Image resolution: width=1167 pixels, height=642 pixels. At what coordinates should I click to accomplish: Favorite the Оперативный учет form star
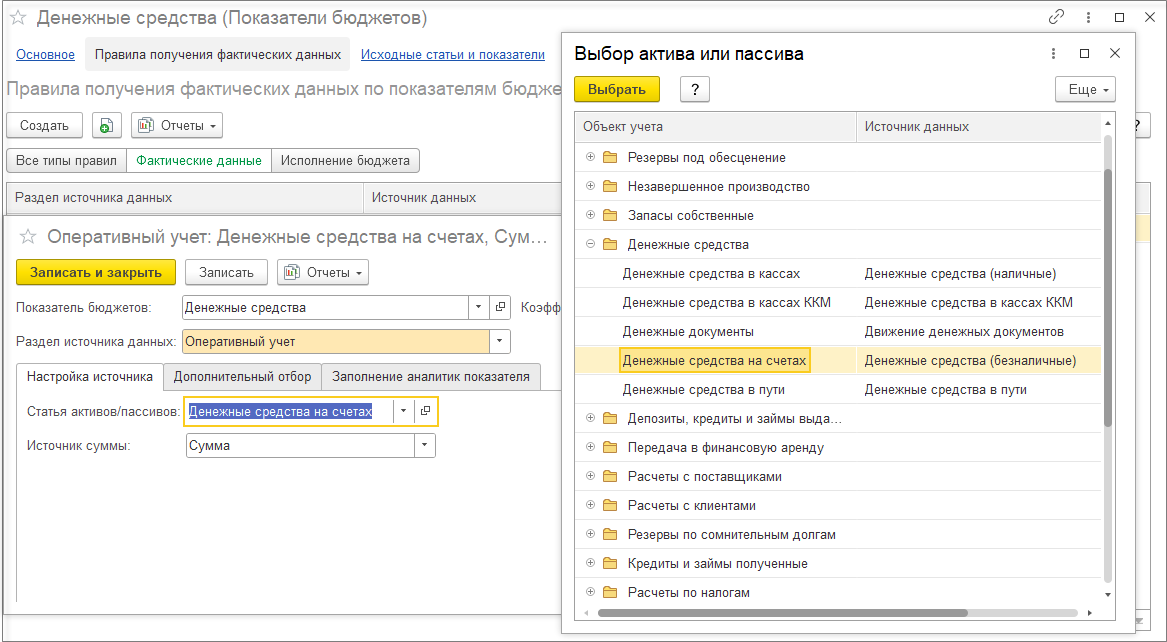coord(28,237)
